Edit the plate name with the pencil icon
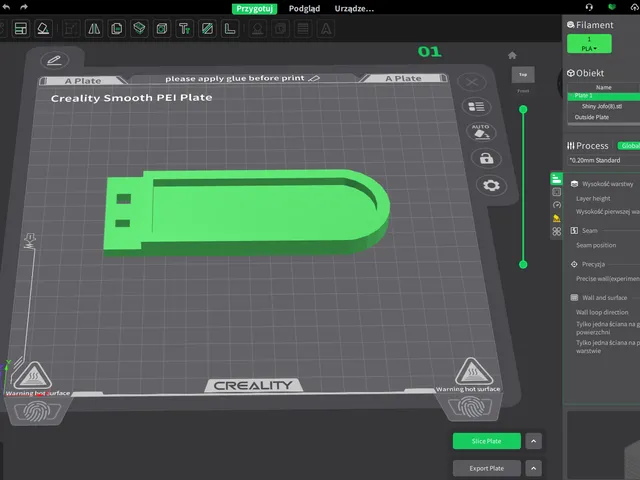 tap(55, 60)
